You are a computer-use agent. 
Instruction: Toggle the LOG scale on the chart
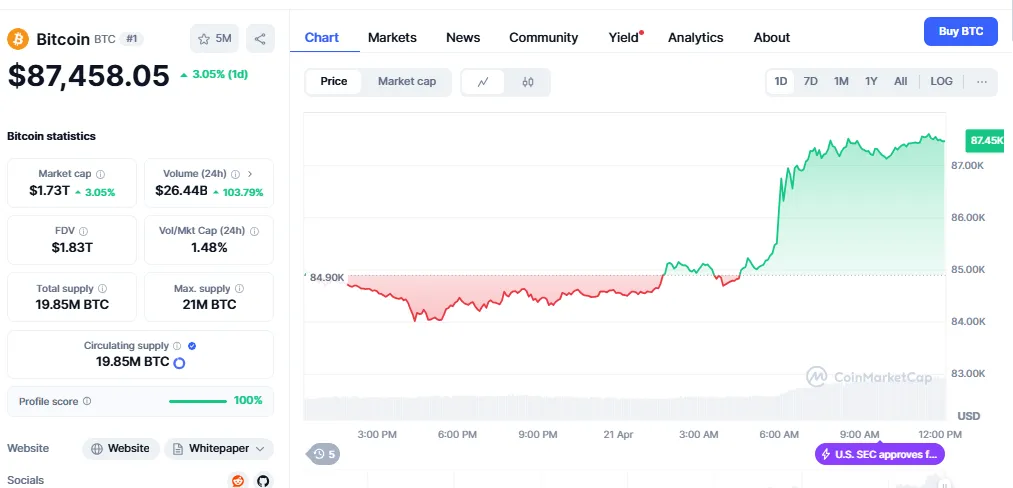941,81
